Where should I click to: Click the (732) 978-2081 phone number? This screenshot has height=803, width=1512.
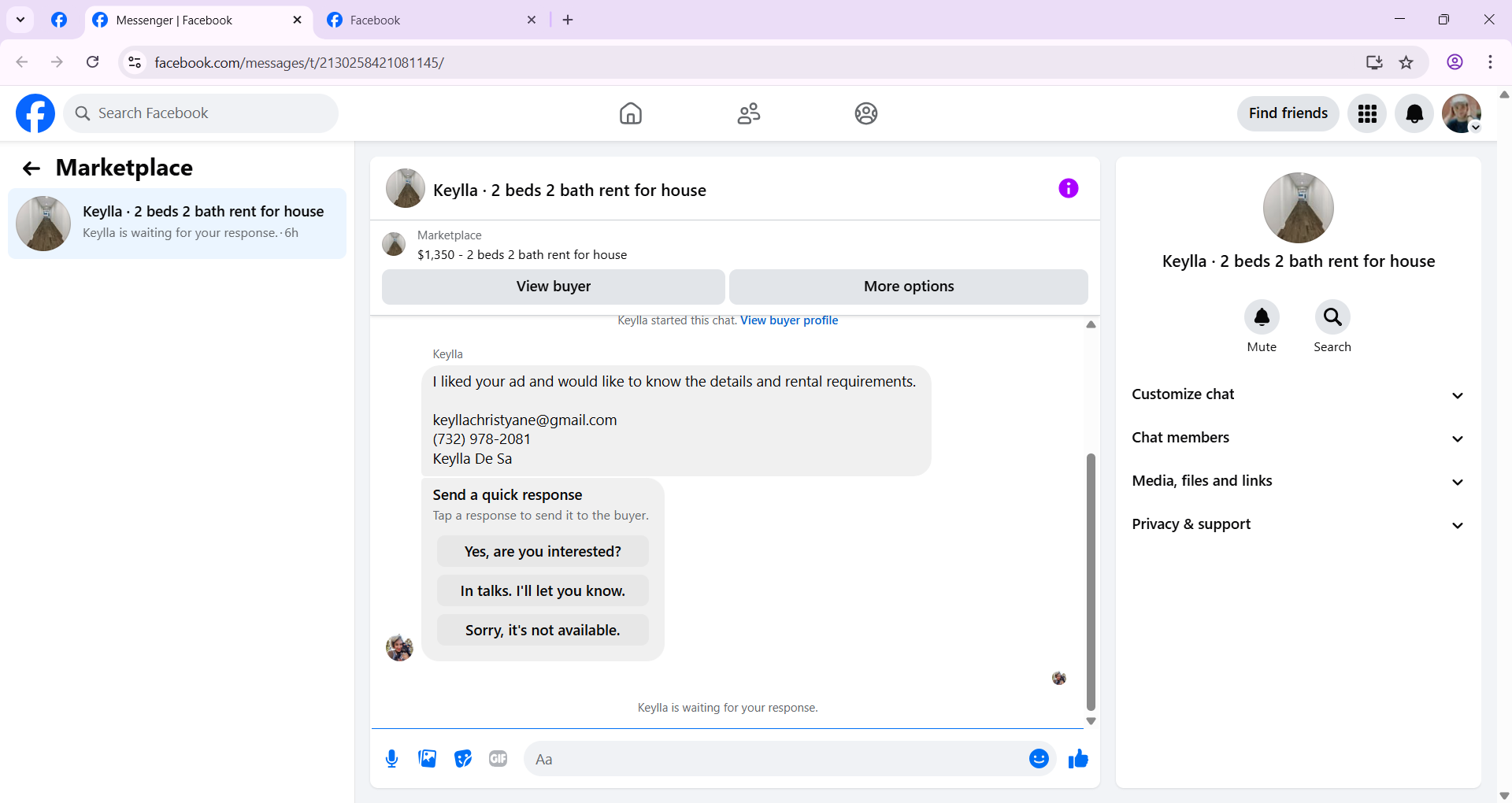[481, 439]
